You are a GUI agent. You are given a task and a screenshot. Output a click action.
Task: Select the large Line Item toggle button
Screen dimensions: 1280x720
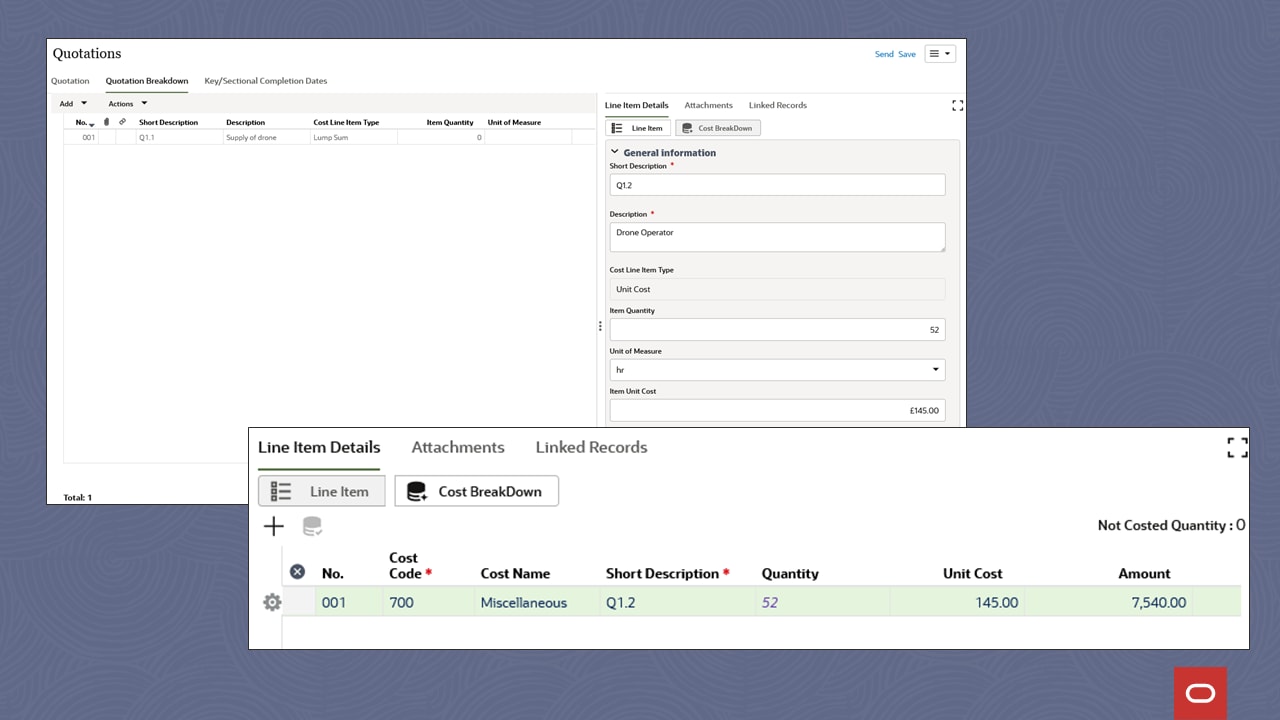pyautogui.click(x=321, y=491)
